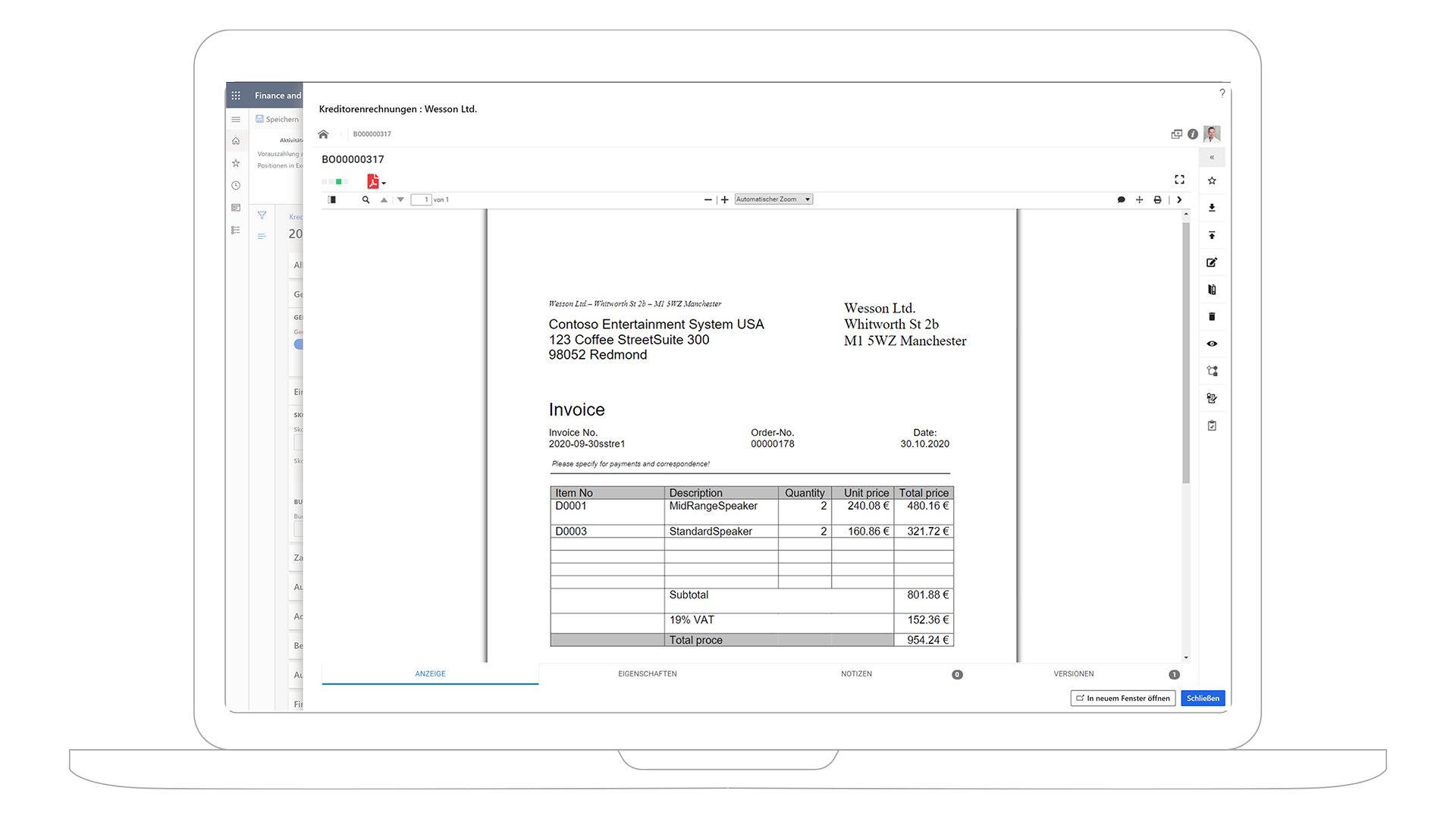Open Favorites star in the Finance sidebar
The height and width of the screenshot is (819, 1456).
coord(236,163)
